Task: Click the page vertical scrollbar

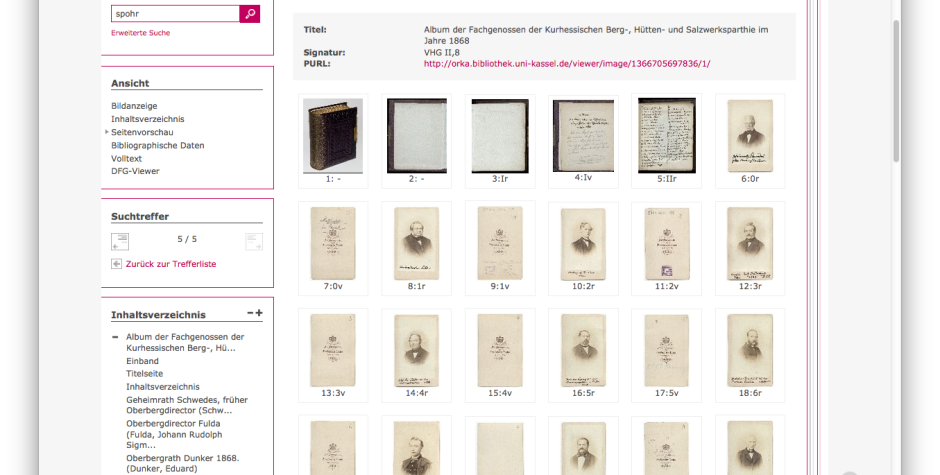Action: click(x=896, y=90)
